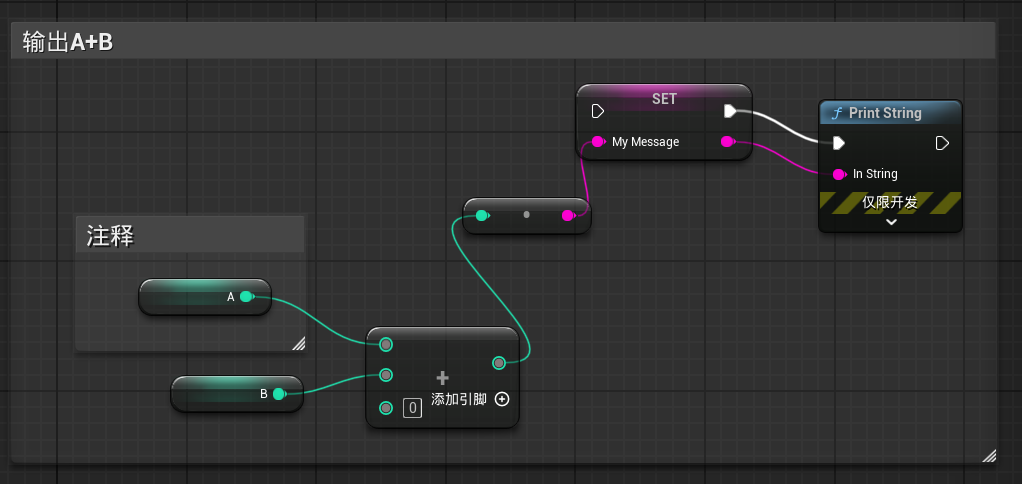This screenshot has width=1022, height=484.
Task: Click variable A's output pin
Action: (x=246, y=296)
